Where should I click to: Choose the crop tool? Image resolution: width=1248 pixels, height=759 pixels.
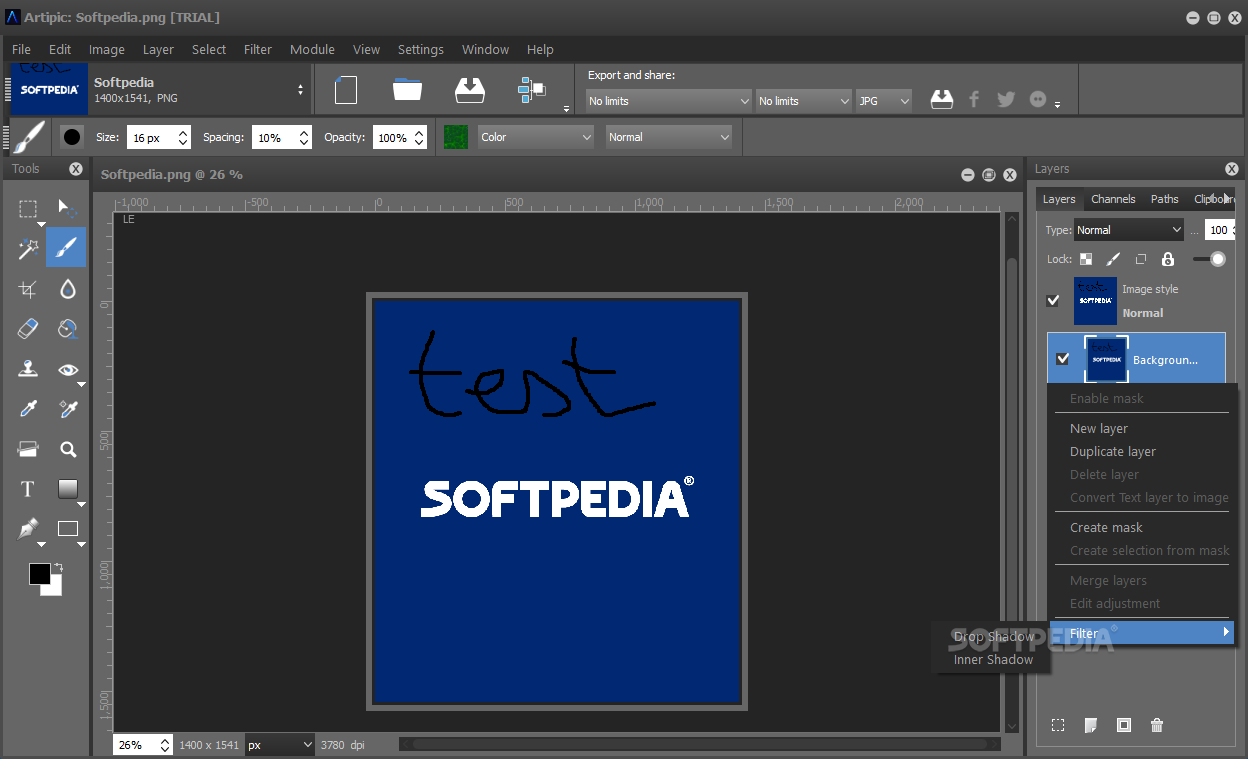[x=28, y=289]
